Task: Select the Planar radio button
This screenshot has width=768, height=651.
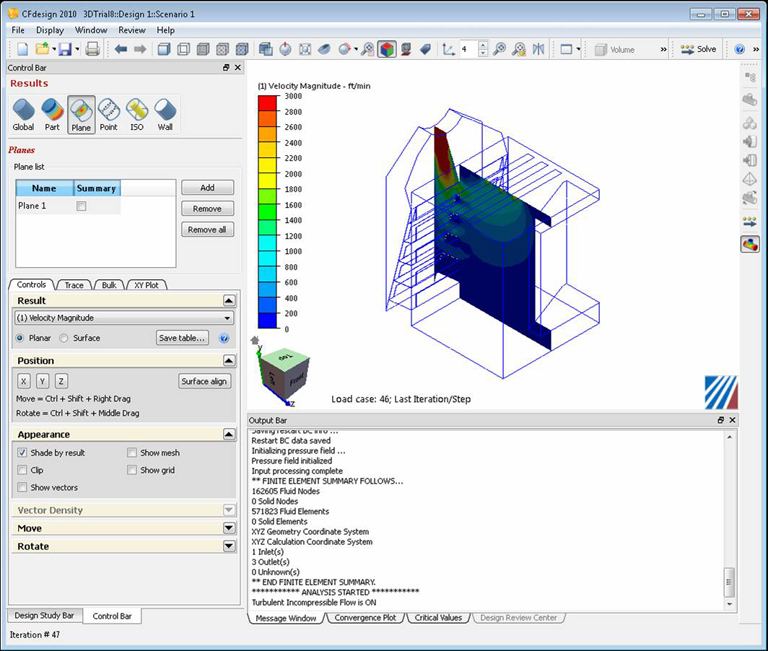Action: [20, 338]
